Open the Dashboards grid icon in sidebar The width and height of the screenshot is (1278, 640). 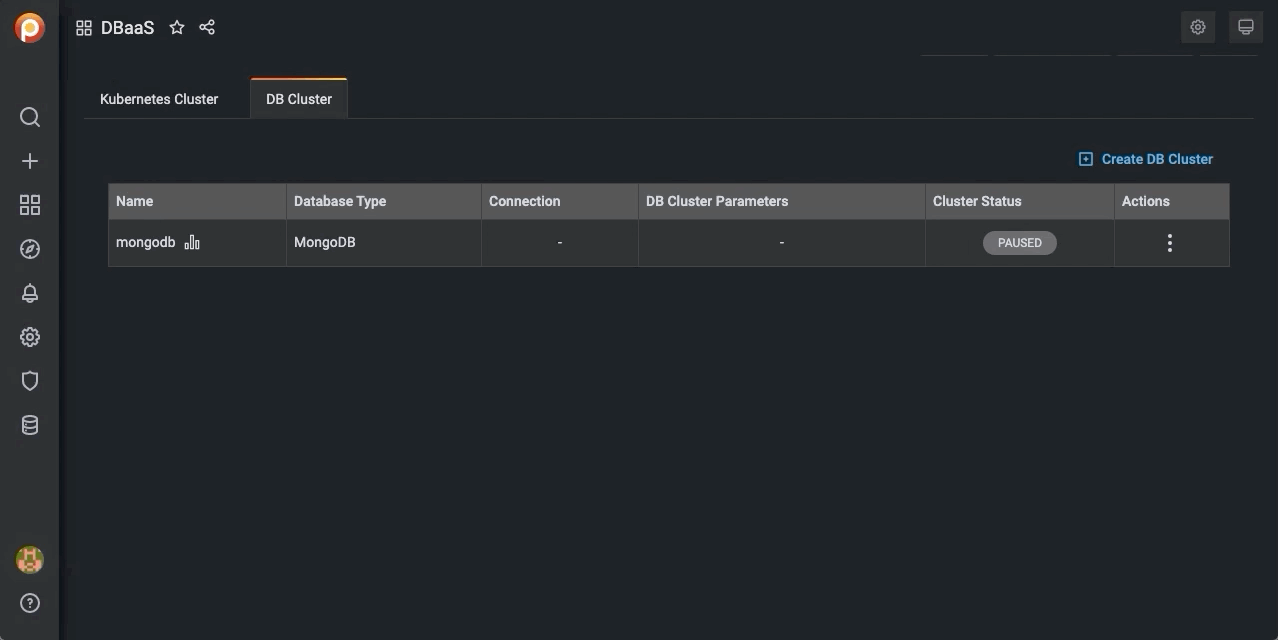coord(30,205)
